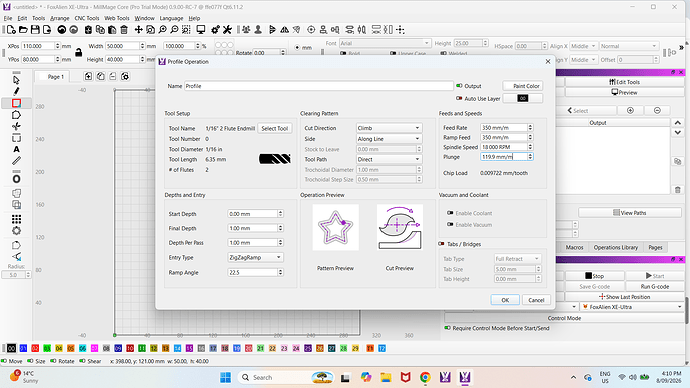Click the page settings gear icon next to Page 1

125,77
